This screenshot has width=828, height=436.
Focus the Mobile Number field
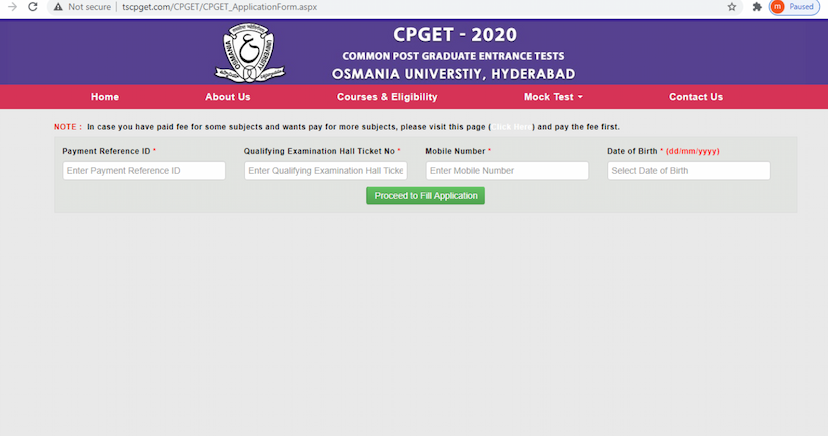pyautogui.click(x=507, y=170)
